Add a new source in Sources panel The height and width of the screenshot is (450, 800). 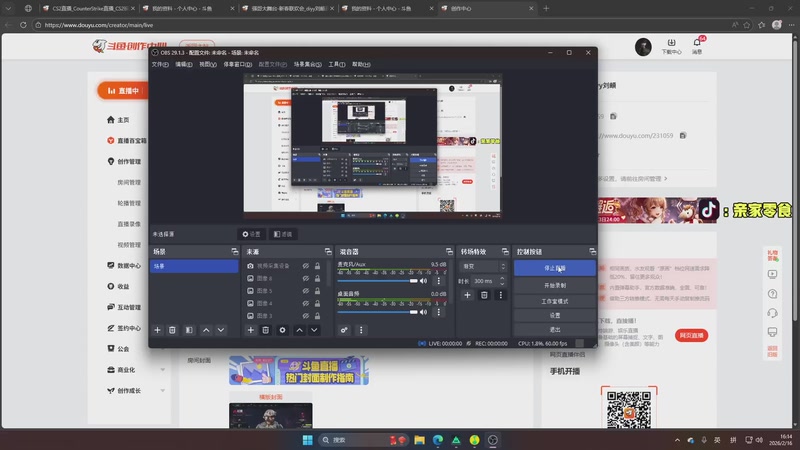point(251,330)
